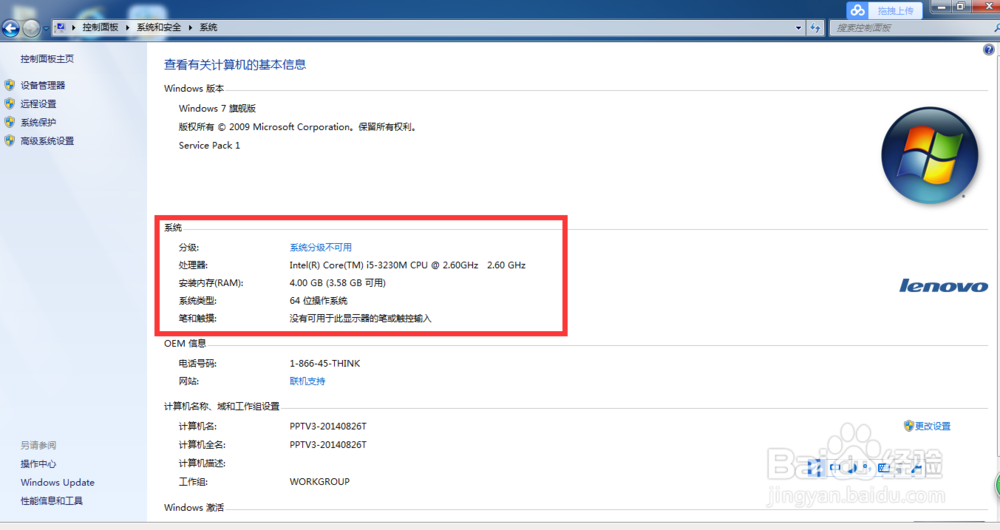Click the Service Pack 1 text
This screenshot has height=530, width=1000.
tap(209, 145)
